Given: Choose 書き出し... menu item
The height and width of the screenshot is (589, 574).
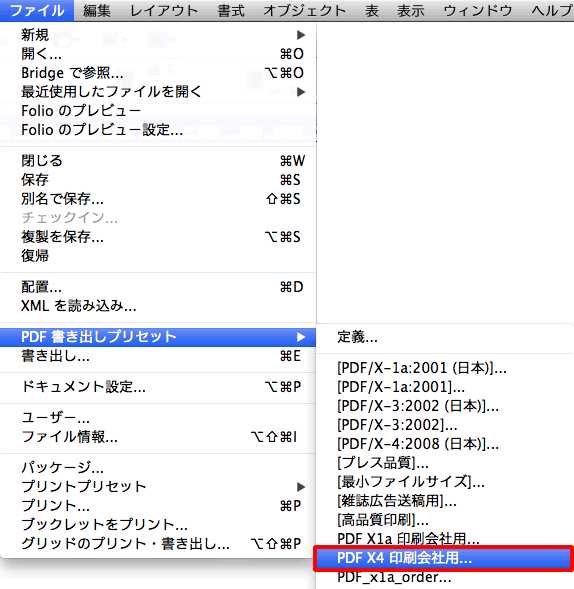Looking at the screenshot, I should coord(158,356).
